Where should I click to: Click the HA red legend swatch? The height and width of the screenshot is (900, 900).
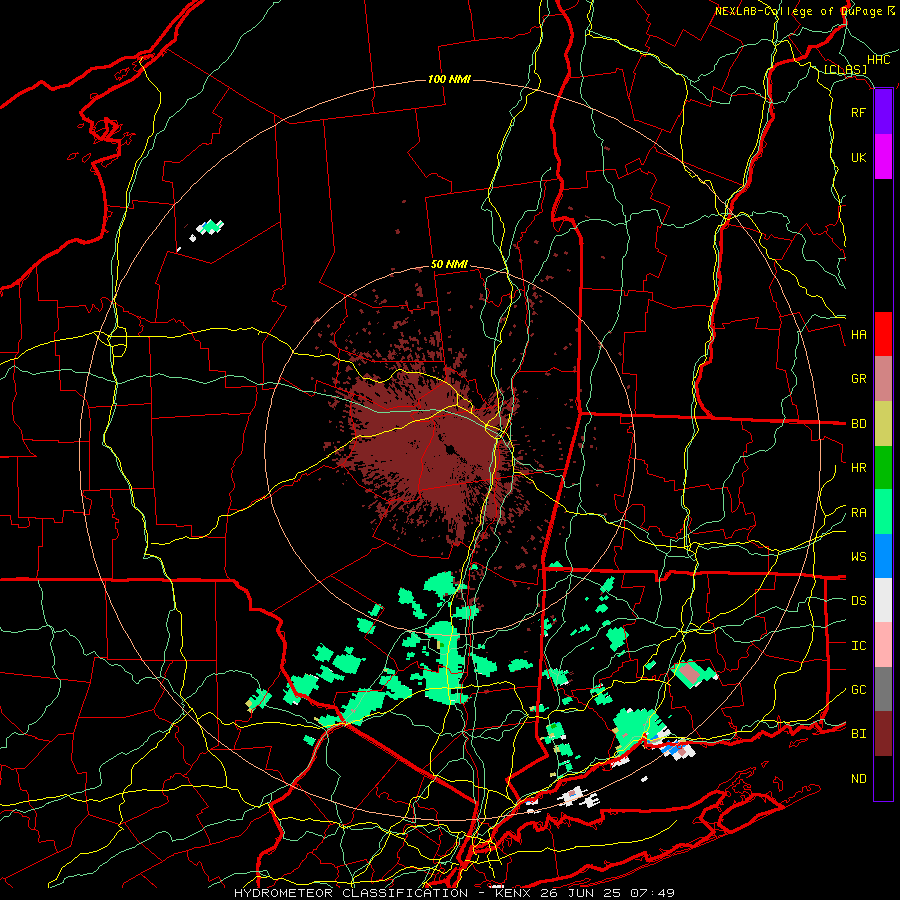pos(883,334)
